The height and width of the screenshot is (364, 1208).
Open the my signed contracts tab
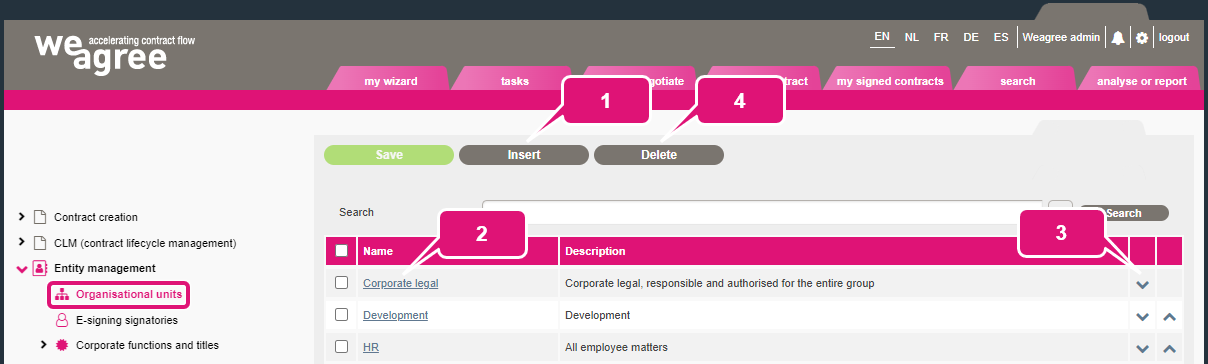[x=890, y=81]
